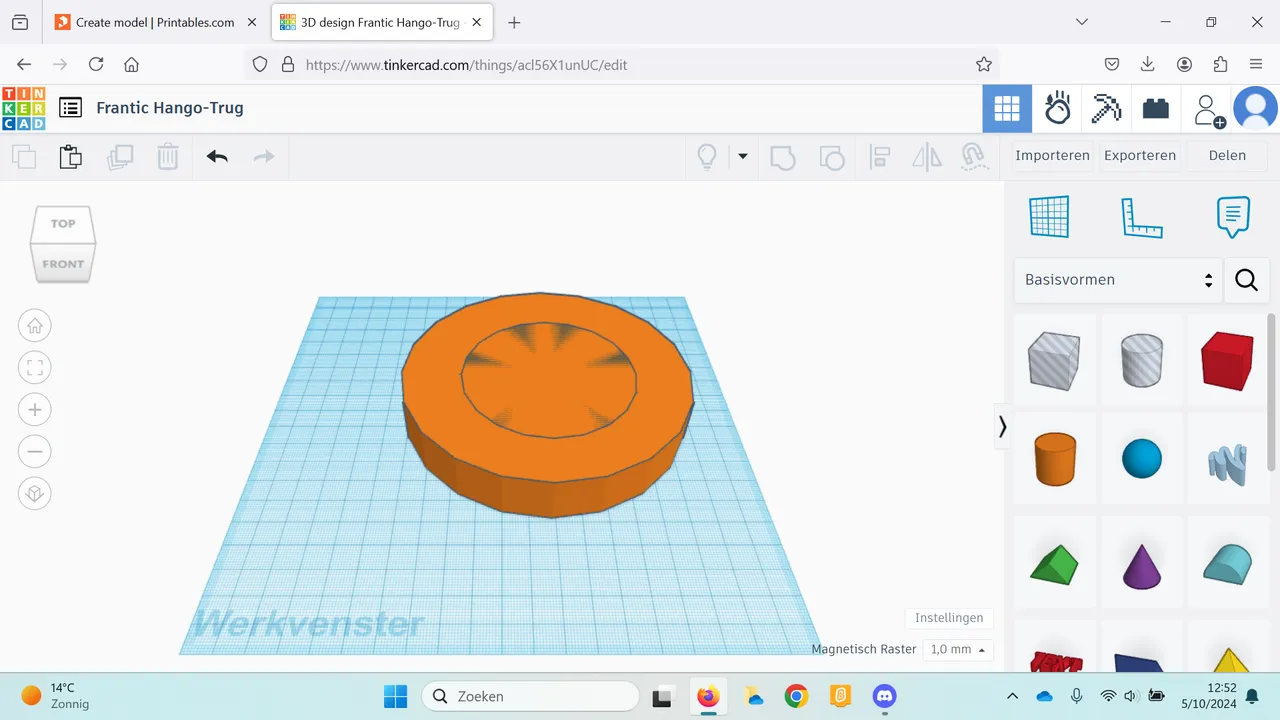Viewport: 1280px width, 720px height.
Task: Open dropdown arrow next to the lightbulb
Action: 742,156
